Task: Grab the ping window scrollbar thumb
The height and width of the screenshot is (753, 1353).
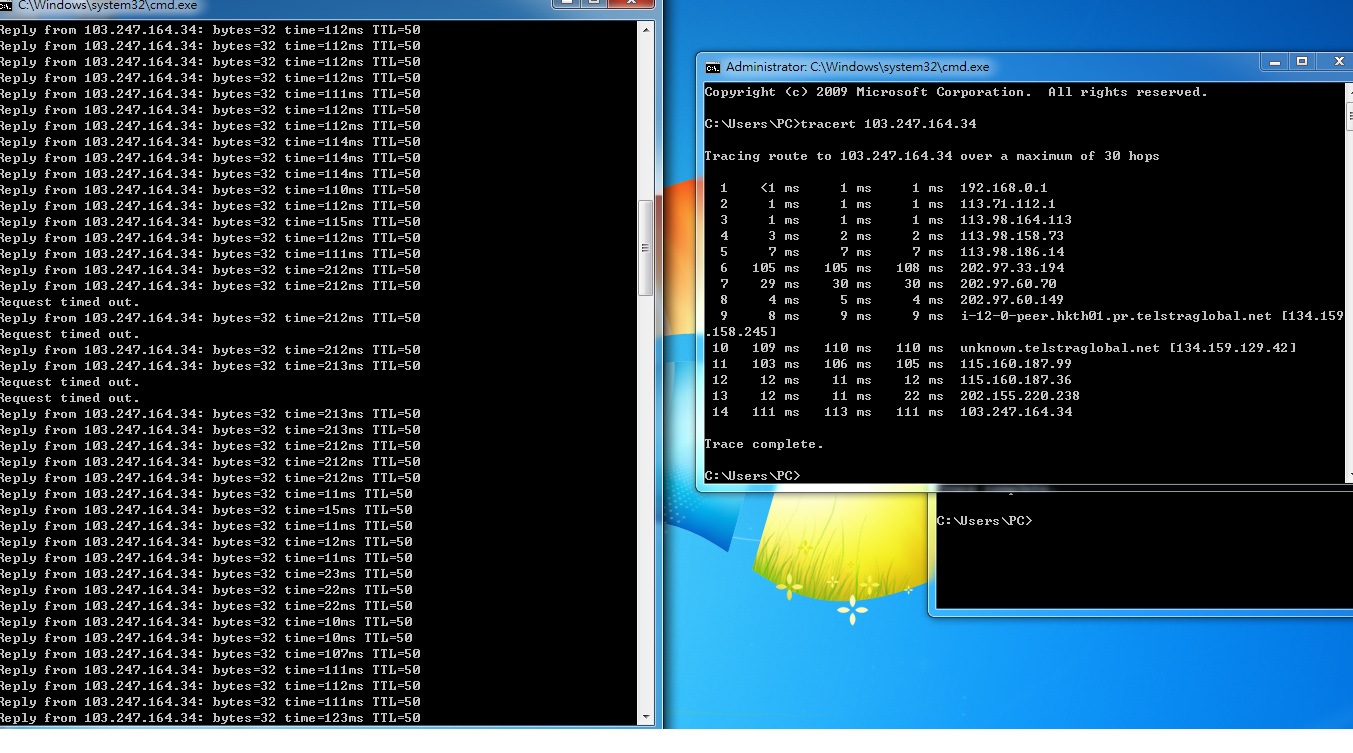Action: [646, 247]
